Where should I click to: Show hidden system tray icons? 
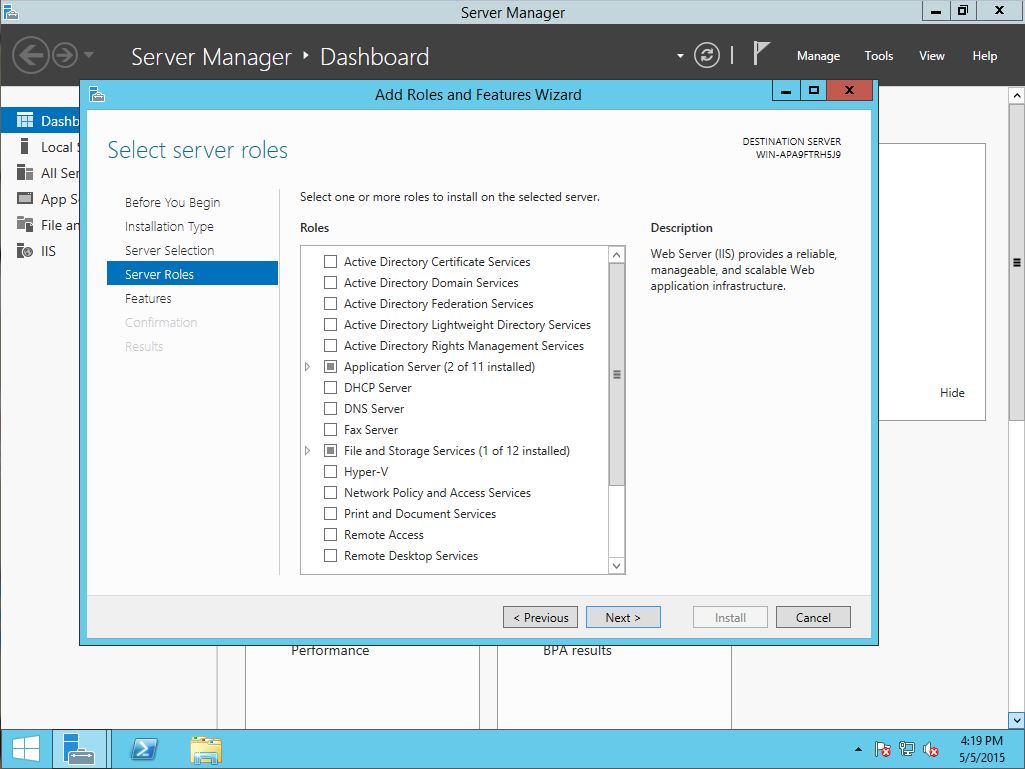click(858, 749)
